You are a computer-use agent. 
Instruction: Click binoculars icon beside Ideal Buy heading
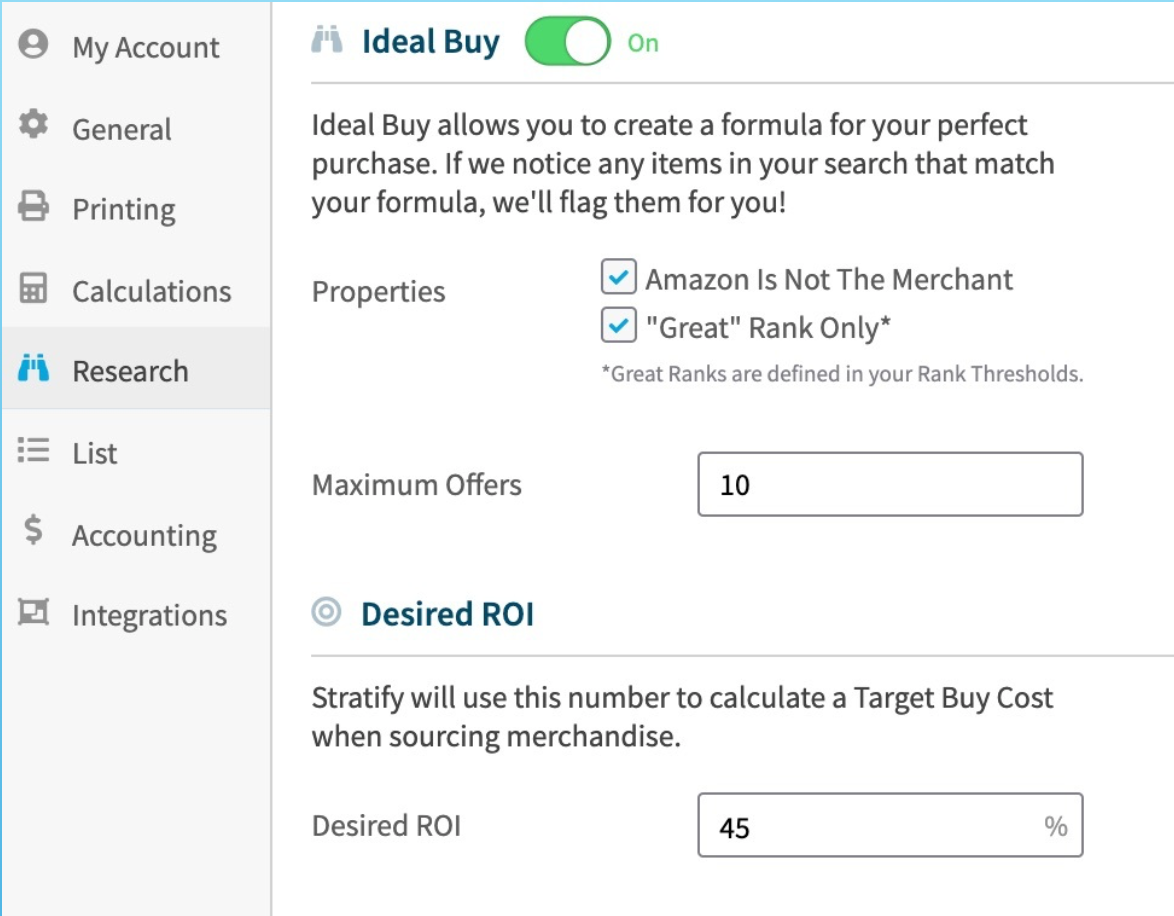326,40
